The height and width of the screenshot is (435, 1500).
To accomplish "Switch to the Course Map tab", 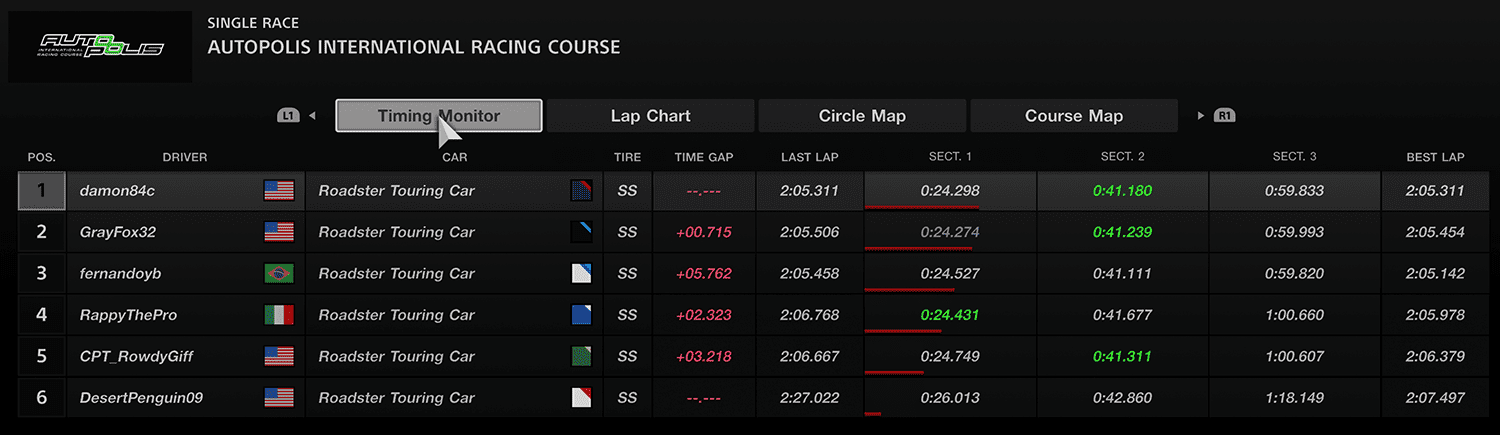I will point(1074,116).
